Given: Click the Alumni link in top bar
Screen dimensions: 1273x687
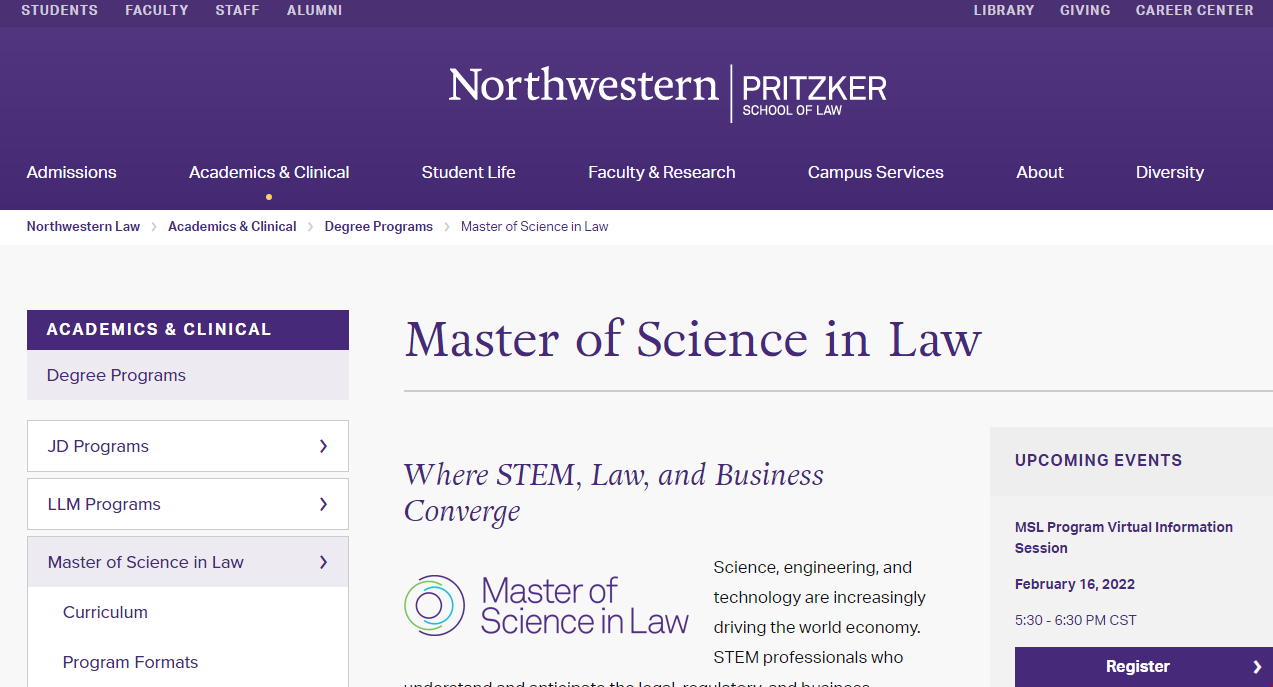Looking at the screenshot, I should (314, 10).
